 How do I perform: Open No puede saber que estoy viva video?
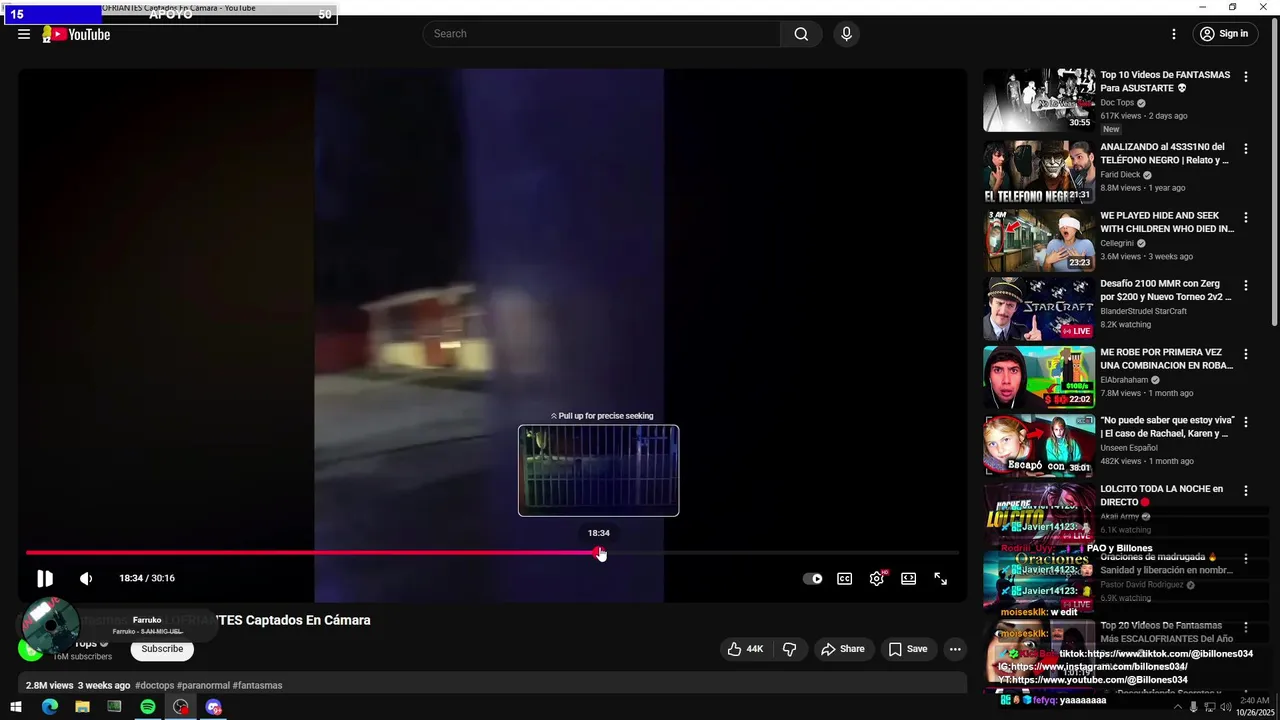coord(1167,427)
